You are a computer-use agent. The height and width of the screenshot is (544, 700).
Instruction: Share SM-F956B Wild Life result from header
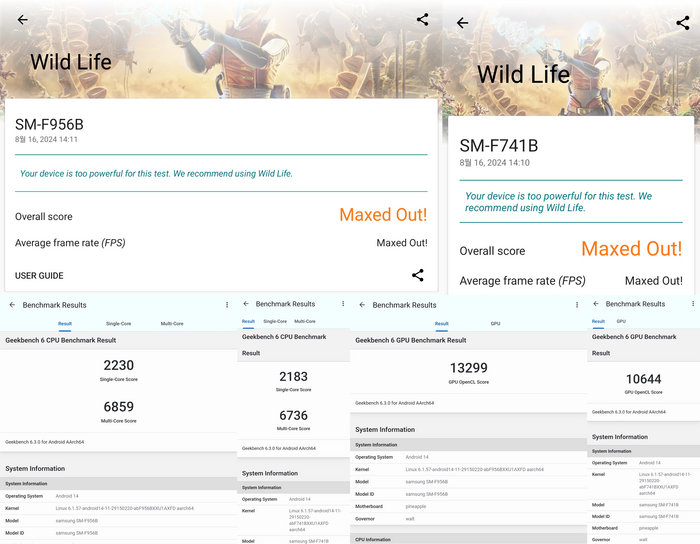pyautogui.click(x=422, y=19)
